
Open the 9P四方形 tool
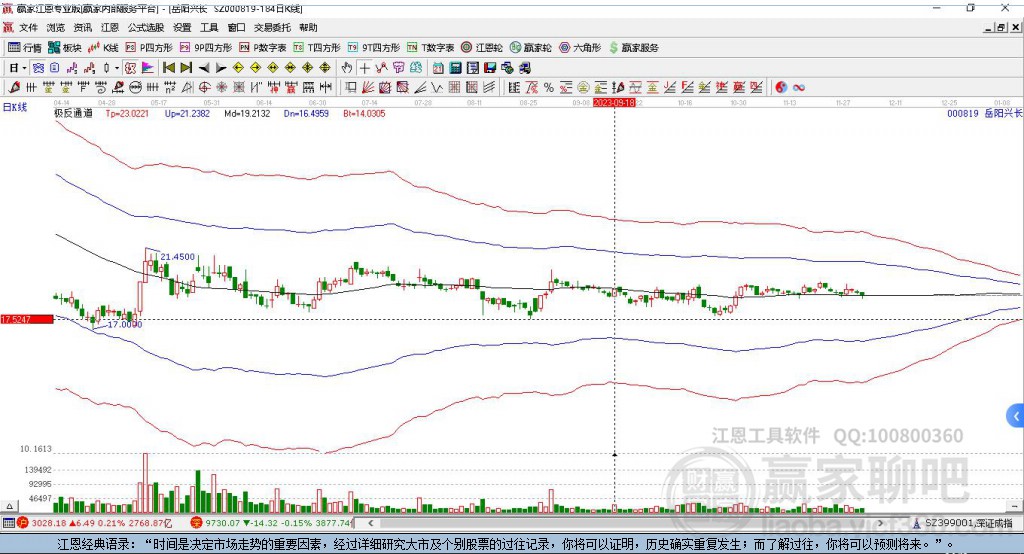pyautogui.click(x=206, y=48)
